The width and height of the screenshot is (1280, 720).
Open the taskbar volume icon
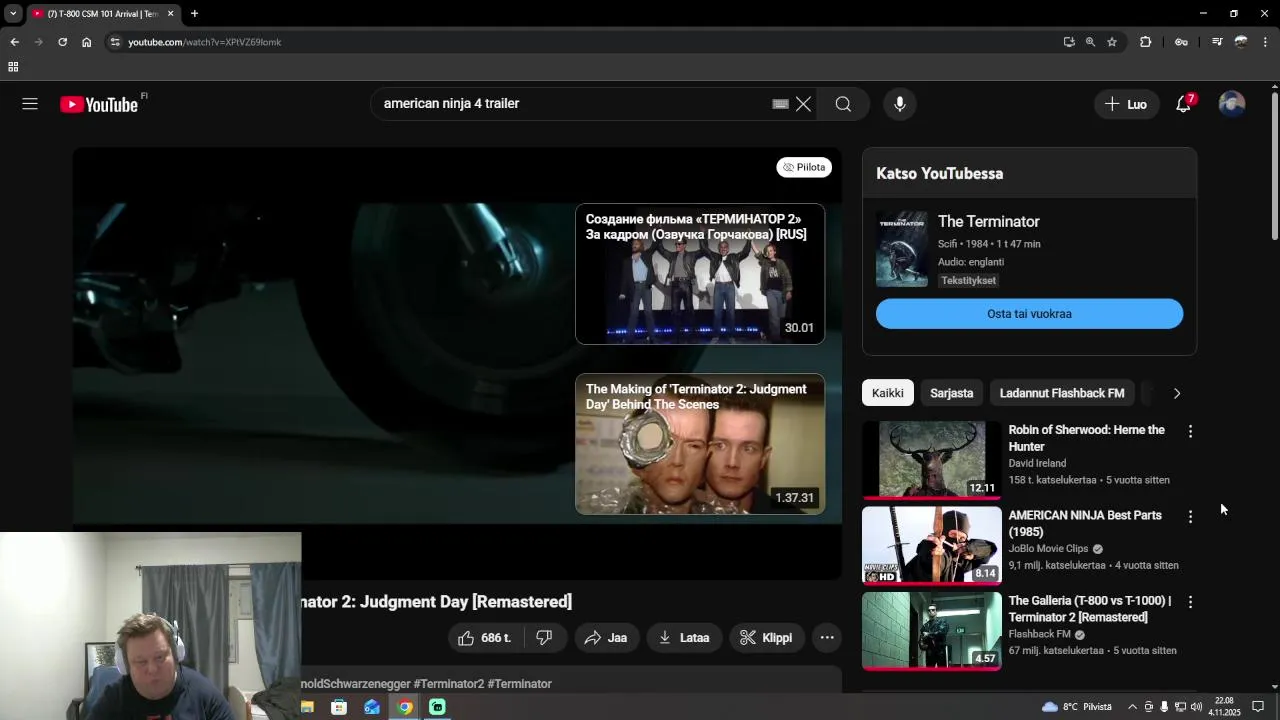(x=1198, y=707)
